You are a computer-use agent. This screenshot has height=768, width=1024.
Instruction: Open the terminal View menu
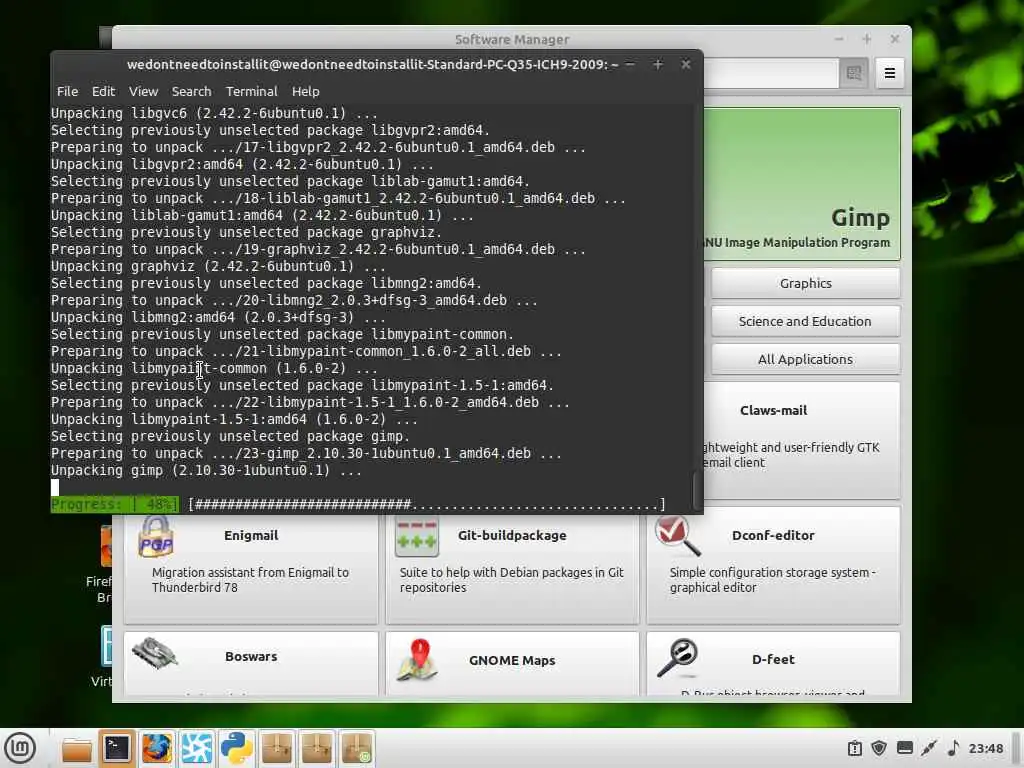pyautogui.click(x=143, y=91)
